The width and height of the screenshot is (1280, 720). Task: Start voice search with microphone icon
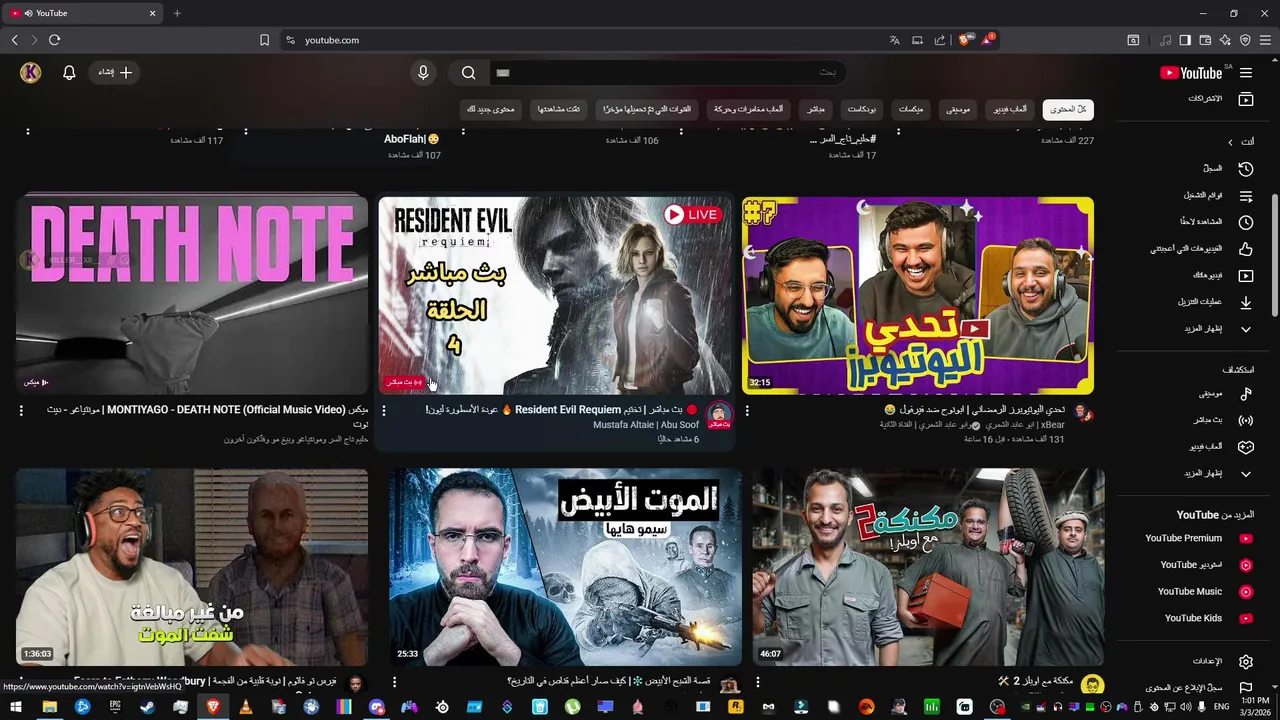point(423,73)
